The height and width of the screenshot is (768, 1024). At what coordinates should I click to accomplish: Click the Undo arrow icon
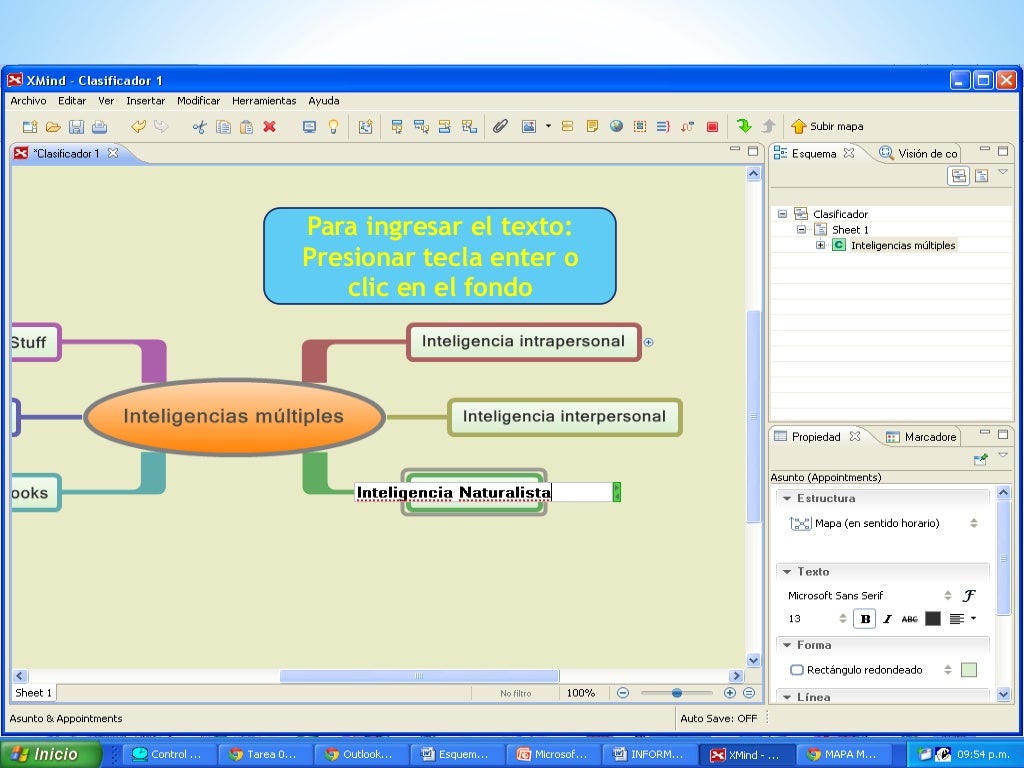[138, 127]
